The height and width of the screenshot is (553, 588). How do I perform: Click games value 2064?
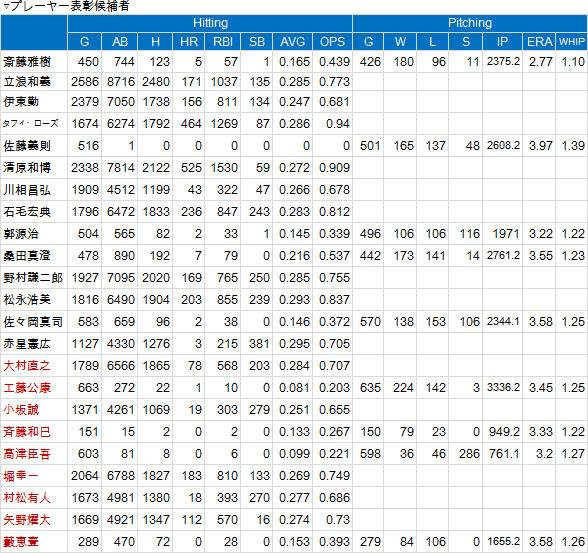point(85,476)
